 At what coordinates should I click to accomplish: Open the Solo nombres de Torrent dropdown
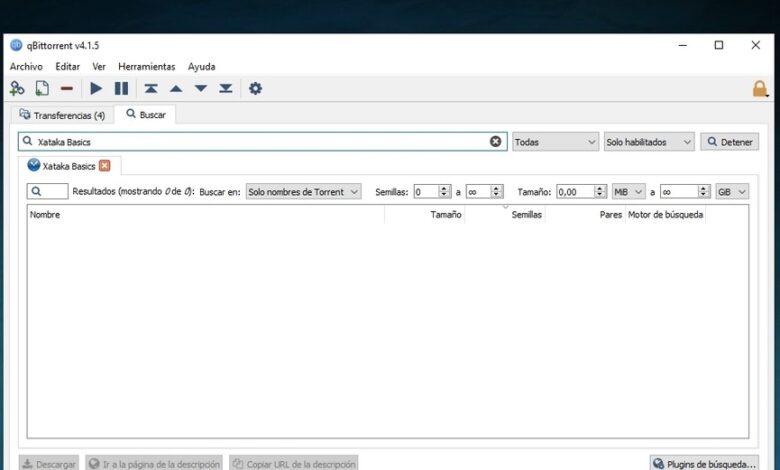click(x=303, y=192)
